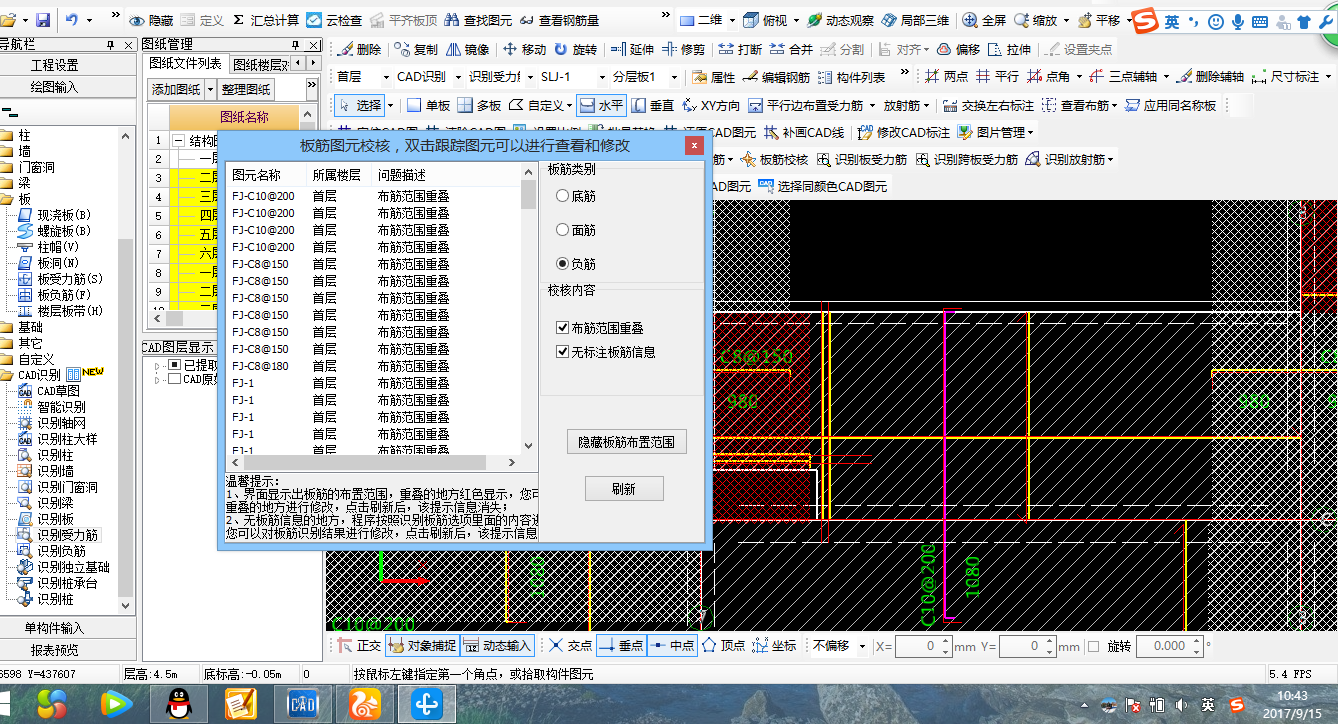This screenshot has width=1338, height=724.
Task: Open 工程设置 navigation section
Action: point(54,65)
